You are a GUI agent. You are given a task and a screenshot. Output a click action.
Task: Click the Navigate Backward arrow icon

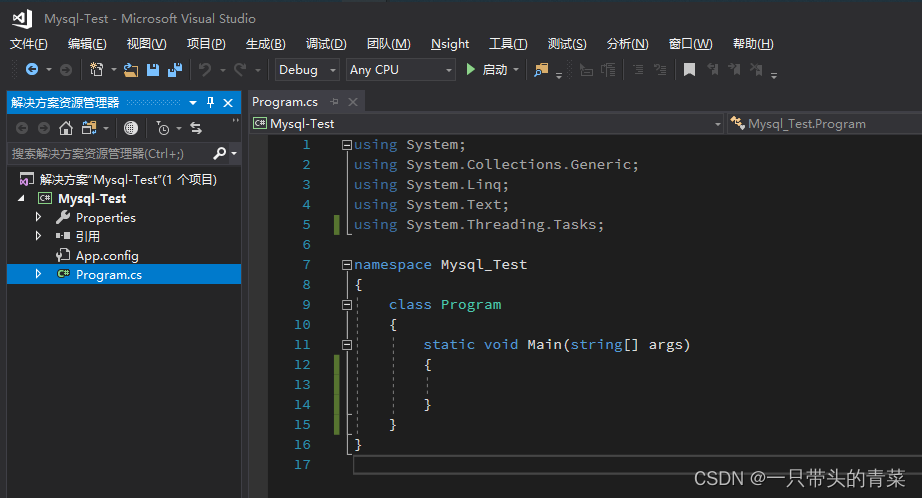32,69
